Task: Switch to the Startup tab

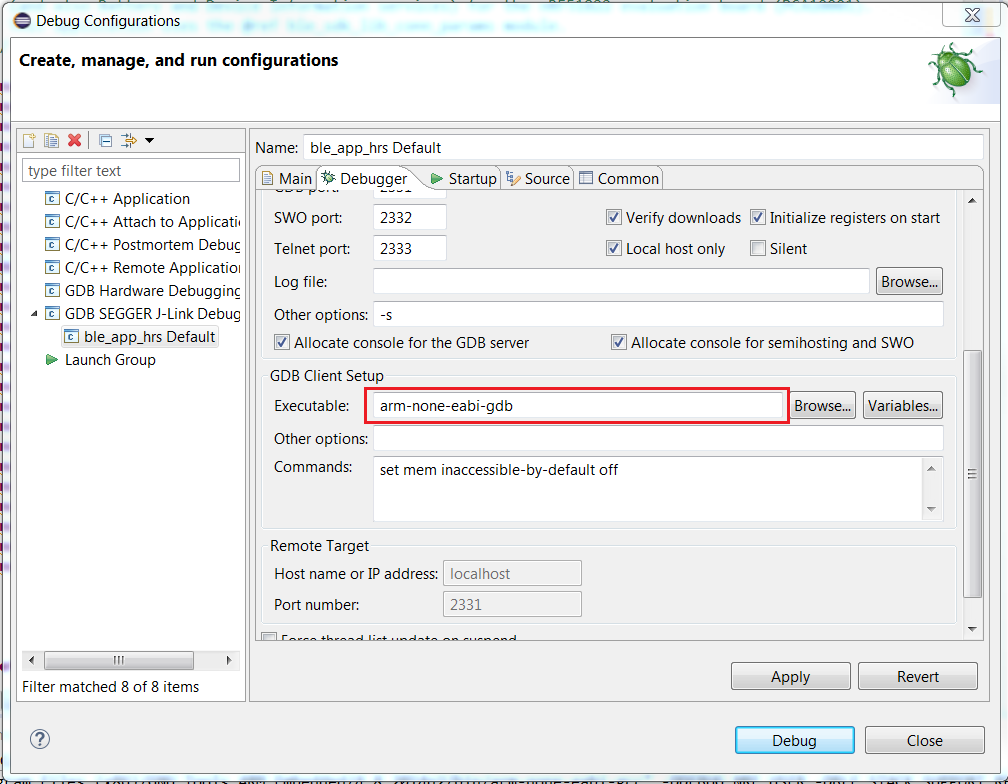Action: (x=464, y=179)
